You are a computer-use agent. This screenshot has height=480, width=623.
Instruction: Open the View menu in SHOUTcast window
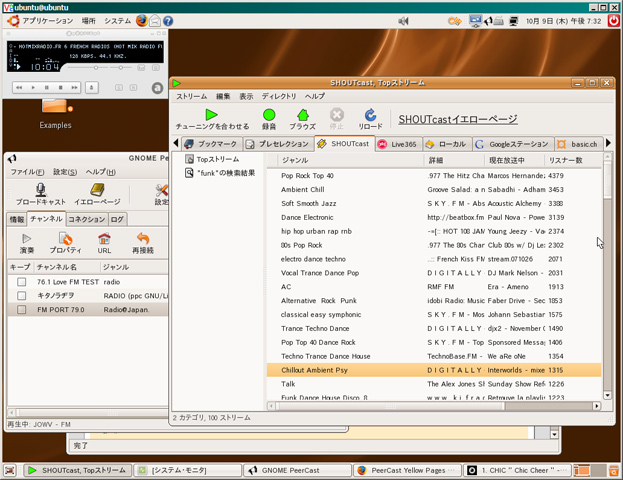(246, 96)
